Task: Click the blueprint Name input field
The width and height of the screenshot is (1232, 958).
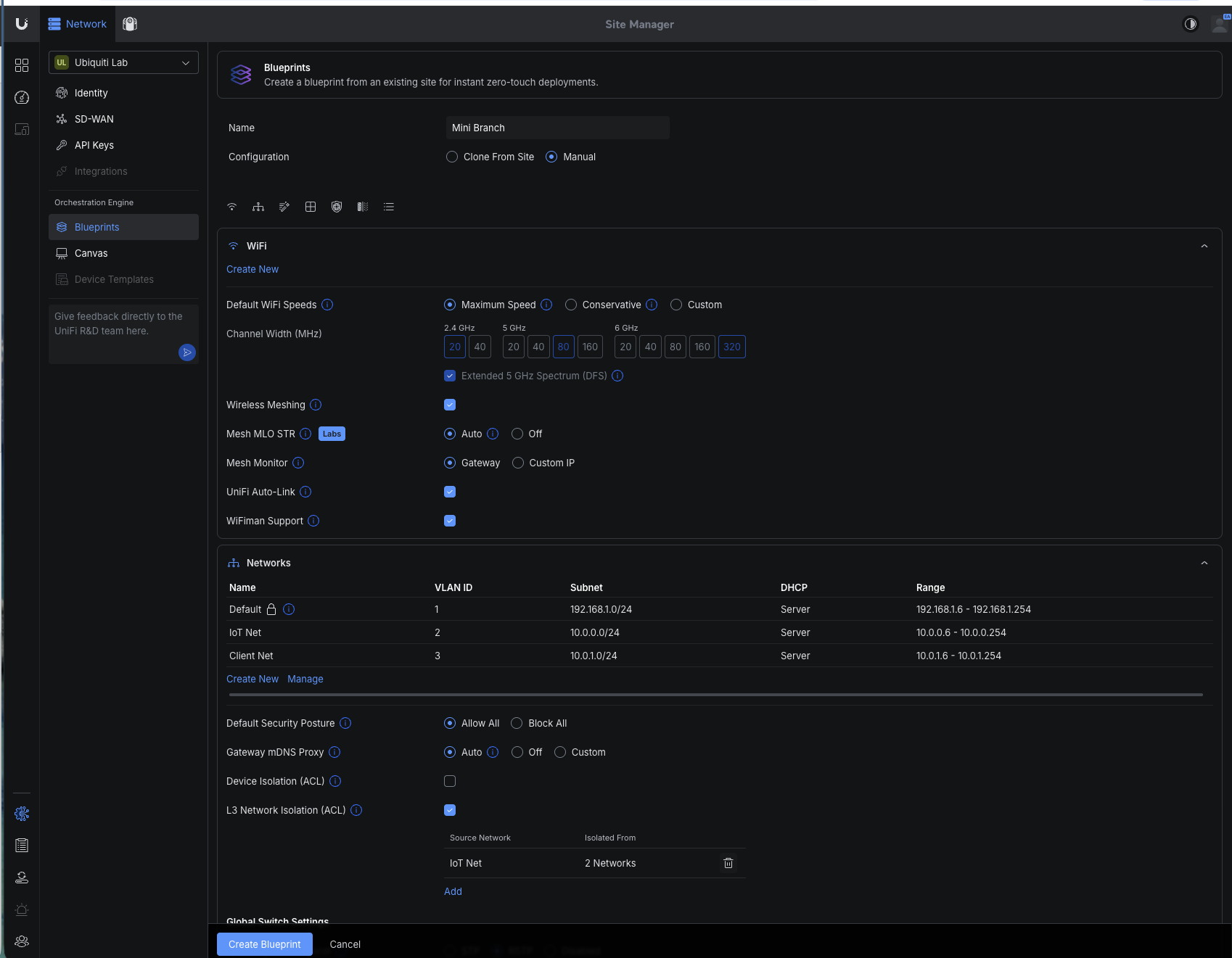Action: (557, 128)
